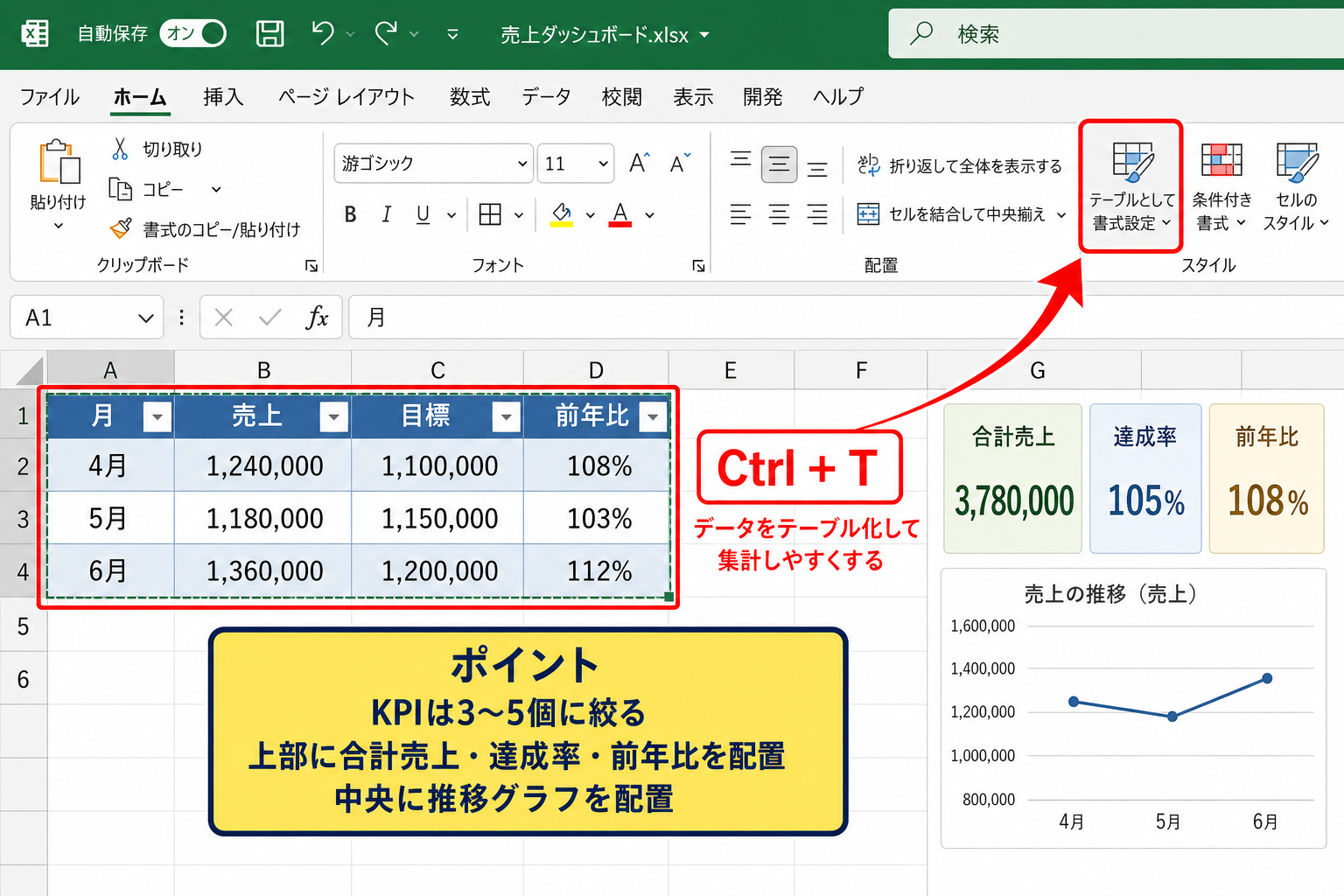Click the center horizontally icon
Screen dimensions: 1344x896
[x=779, y=214]
